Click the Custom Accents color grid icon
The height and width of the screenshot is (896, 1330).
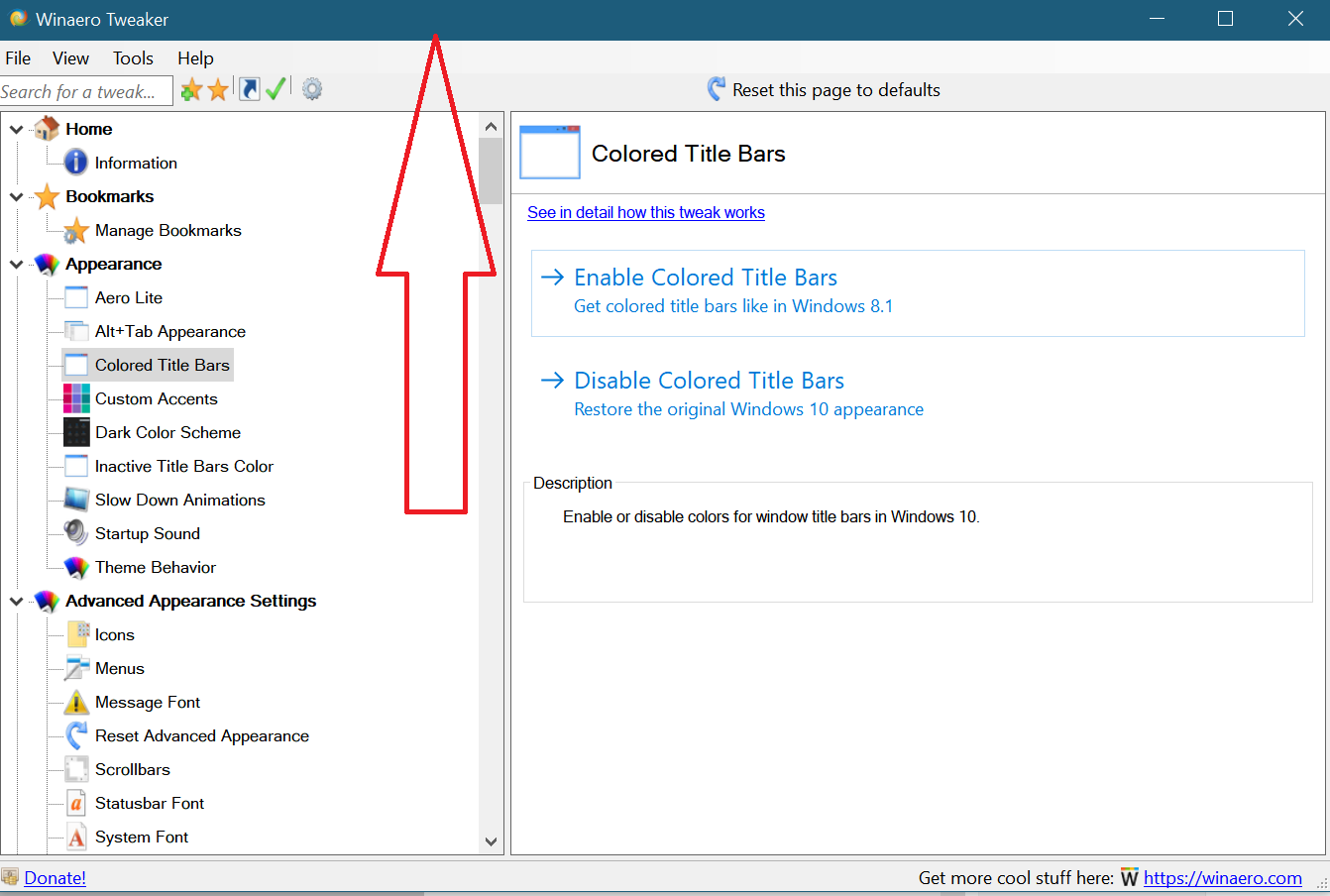(x=76, y=398)
